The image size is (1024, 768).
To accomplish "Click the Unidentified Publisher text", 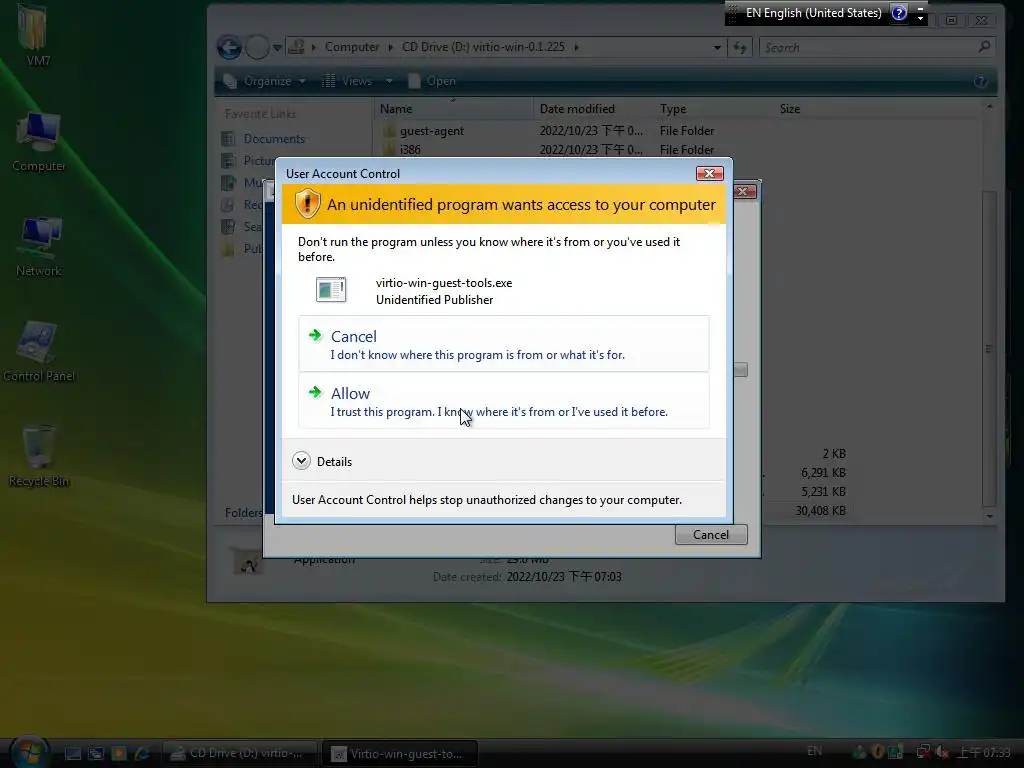I will point(434,300).
